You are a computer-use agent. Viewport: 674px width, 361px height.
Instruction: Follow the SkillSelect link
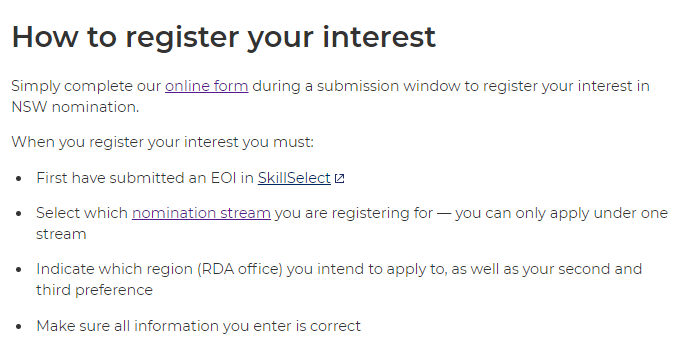point(294,178)
